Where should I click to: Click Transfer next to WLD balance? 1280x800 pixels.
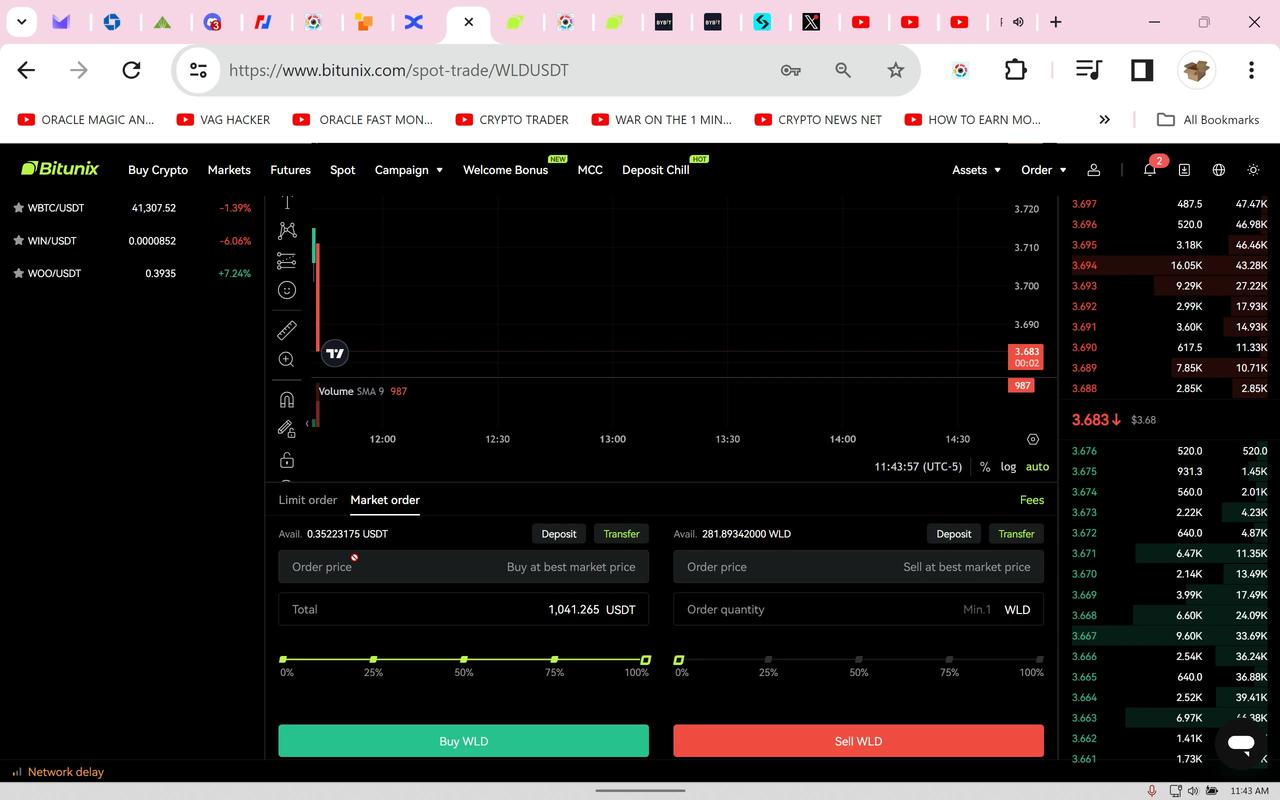tap(1016, 534)
